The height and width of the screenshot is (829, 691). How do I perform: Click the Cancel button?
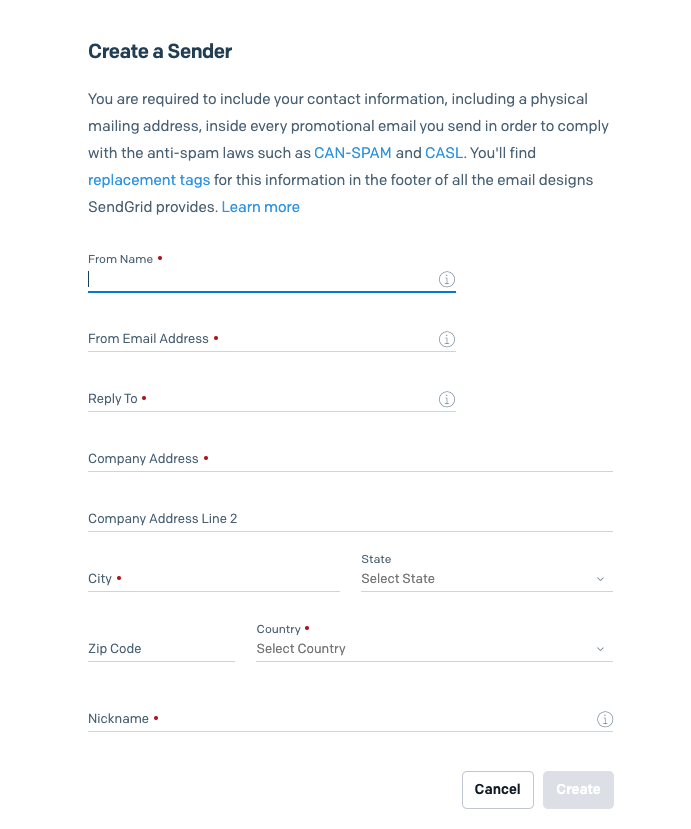(497, 790)
